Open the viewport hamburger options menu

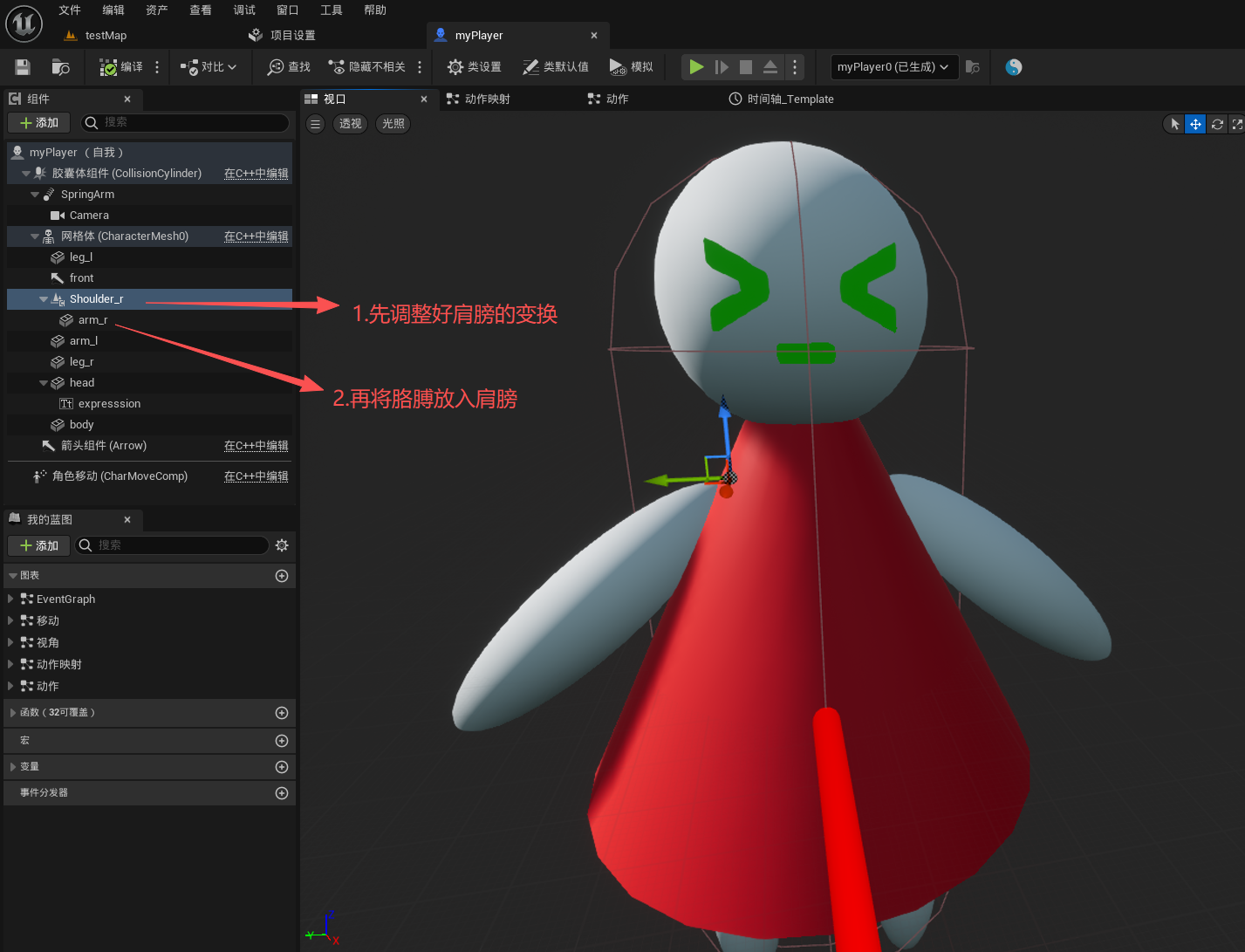[316, 124]
